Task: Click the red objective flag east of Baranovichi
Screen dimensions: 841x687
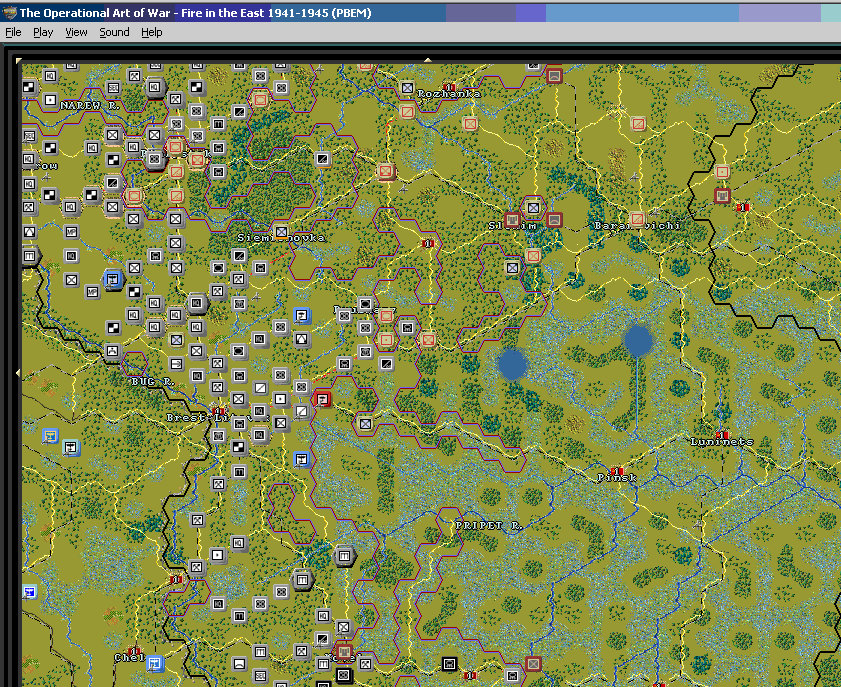Action: click(x=743, y=207)
